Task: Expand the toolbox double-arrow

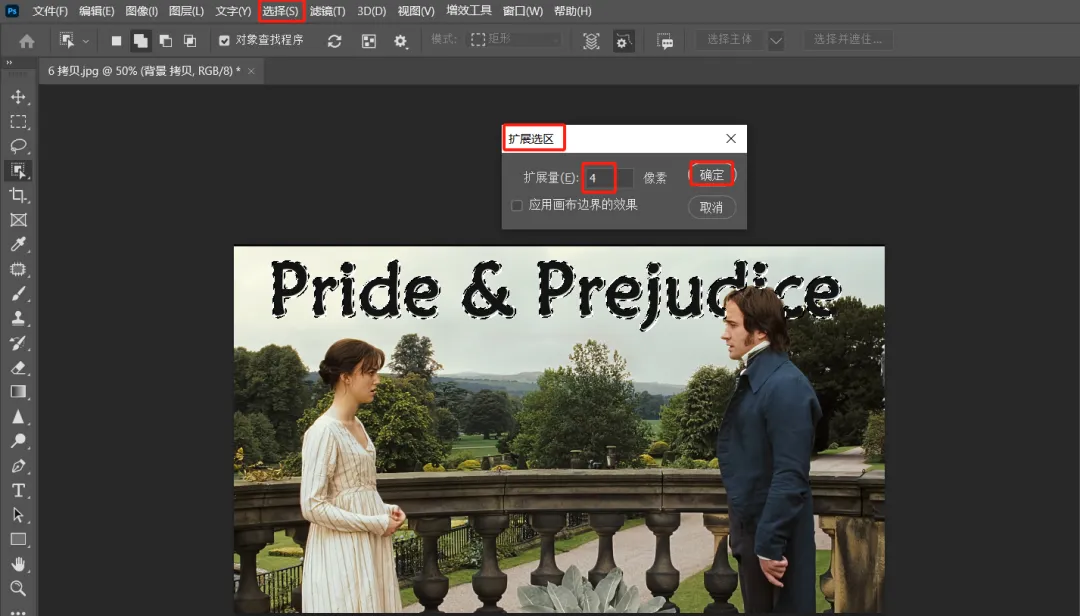Action: [x=10, y=63]
